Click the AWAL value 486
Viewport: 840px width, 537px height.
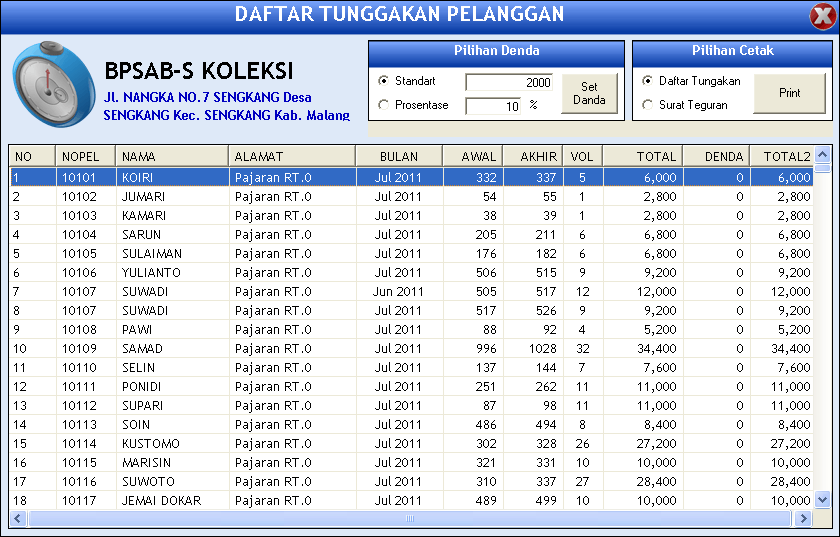(x=473, y=425)
